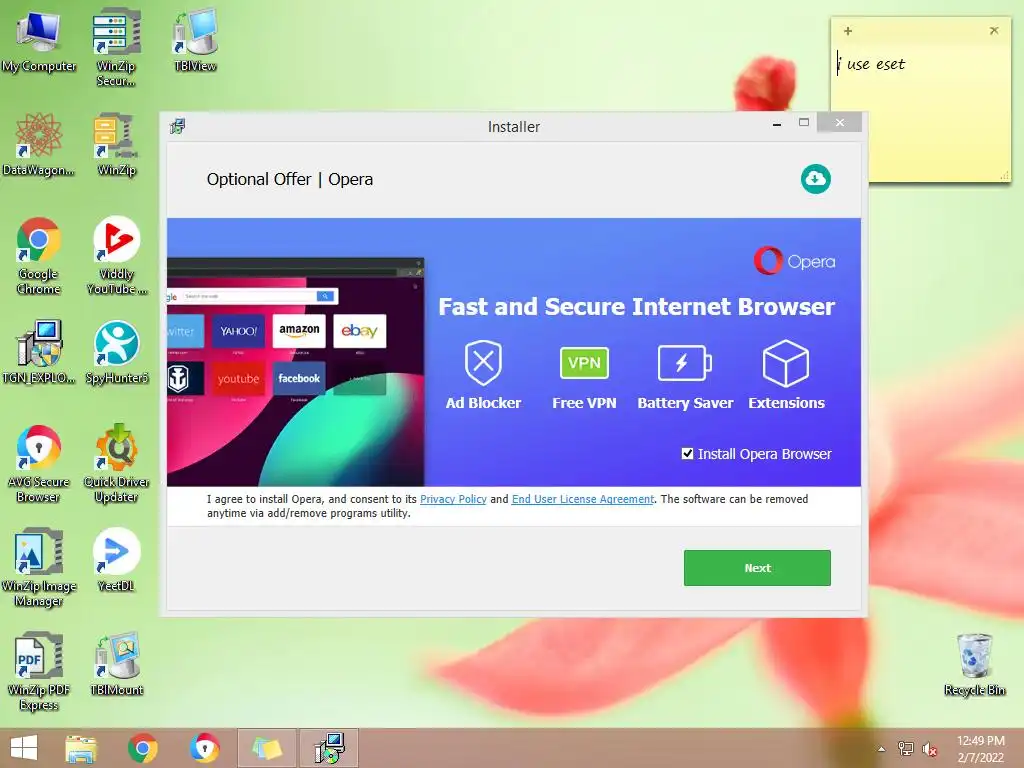Select Sticky Notes taskbar button
Image resolution: width=1024 pixels, height=768 pixels.
[x=266, y=748]
